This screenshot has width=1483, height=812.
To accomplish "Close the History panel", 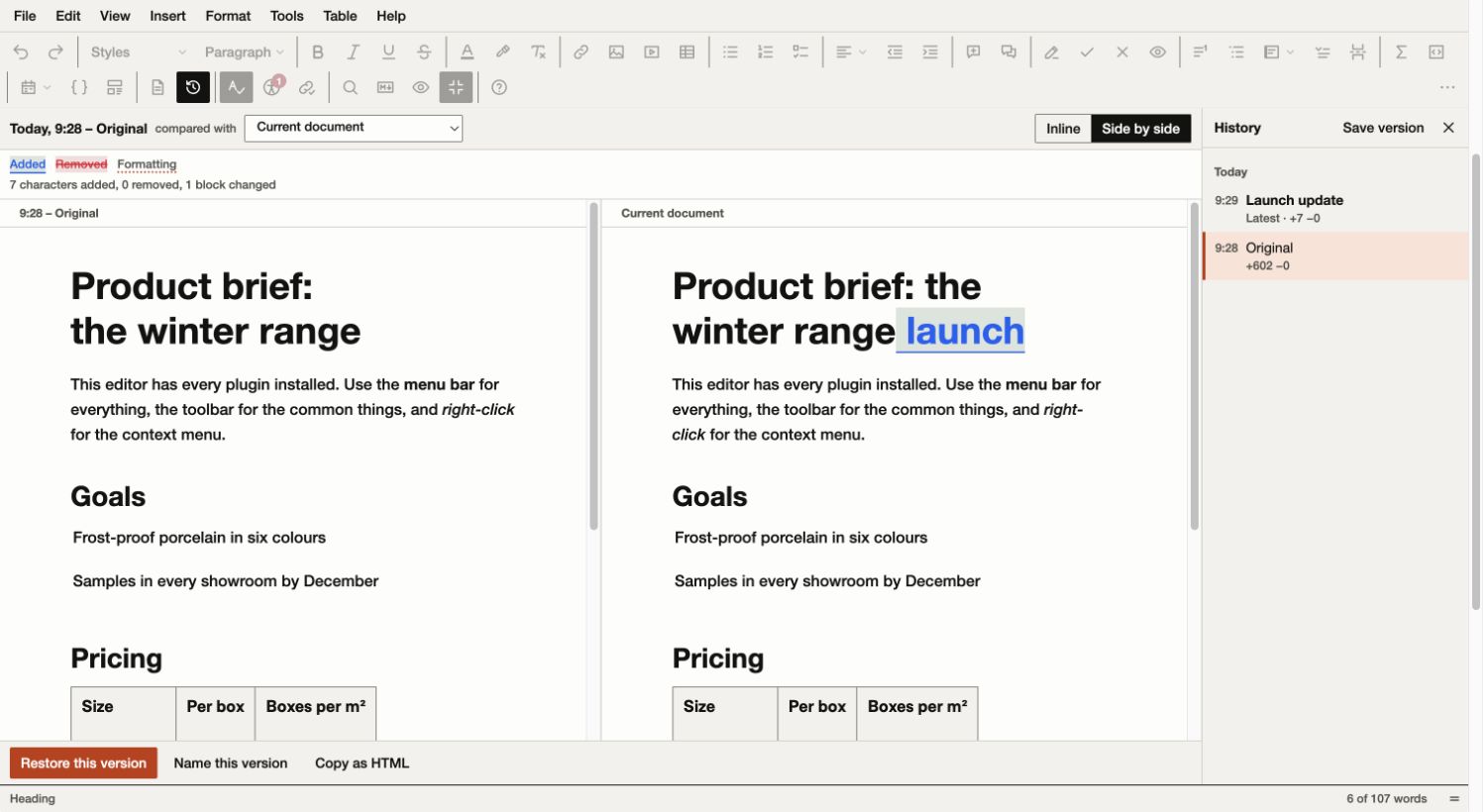I will coord(1448,128).
